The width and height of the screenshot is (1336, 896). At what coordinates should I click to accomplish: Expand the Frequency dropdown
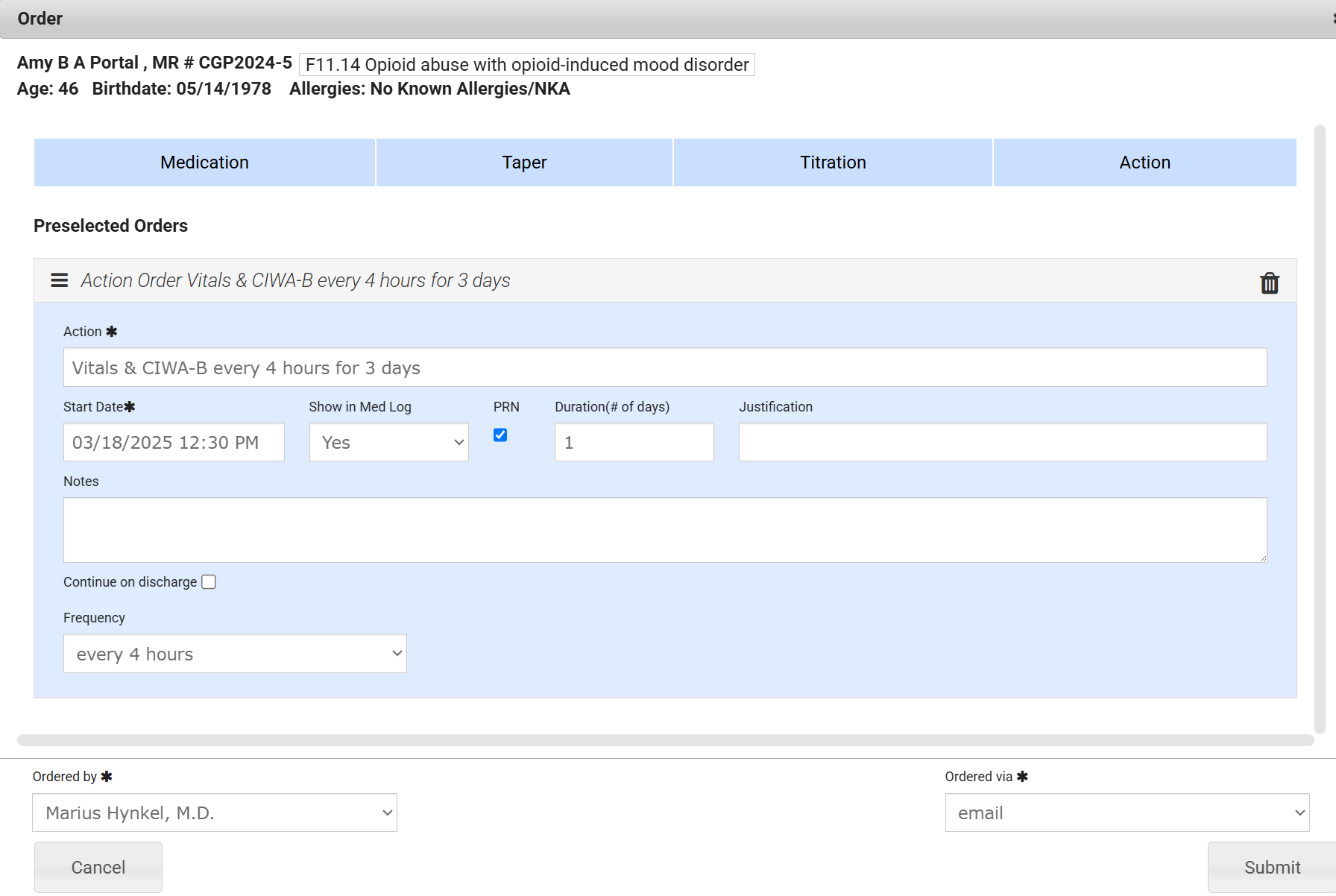coord(235,654)
